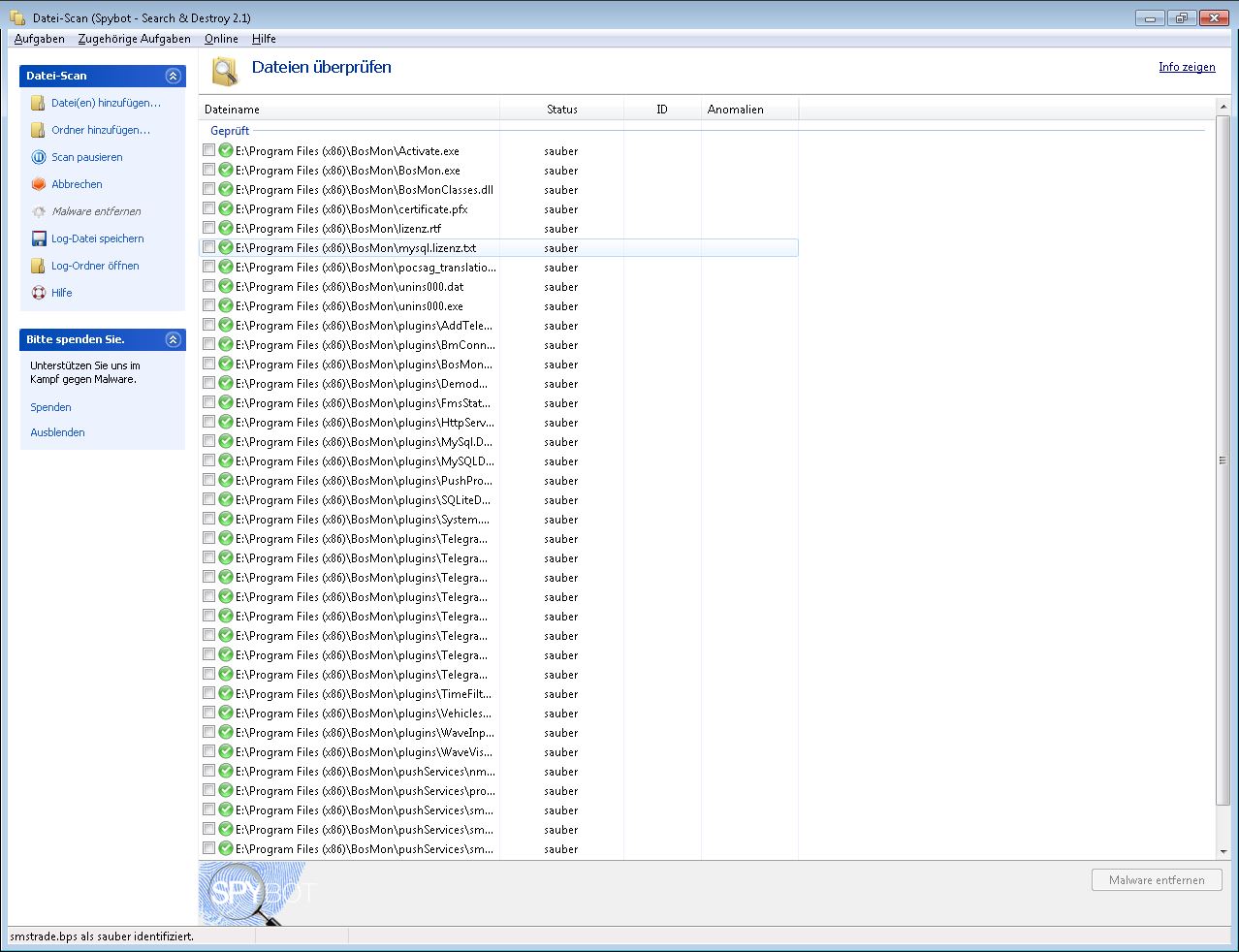
Task: Open the log folder via Log-Ordner öffnen icon
Action: pos(39,266)
